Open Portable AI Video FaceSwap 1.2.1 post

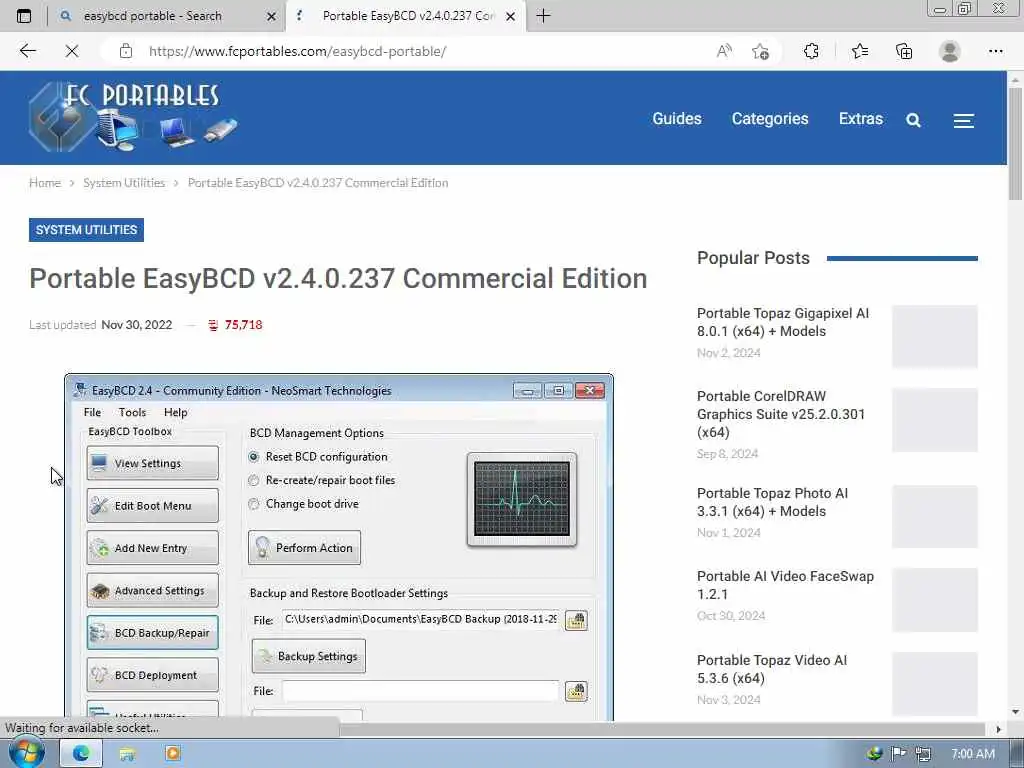pos(785,585)
